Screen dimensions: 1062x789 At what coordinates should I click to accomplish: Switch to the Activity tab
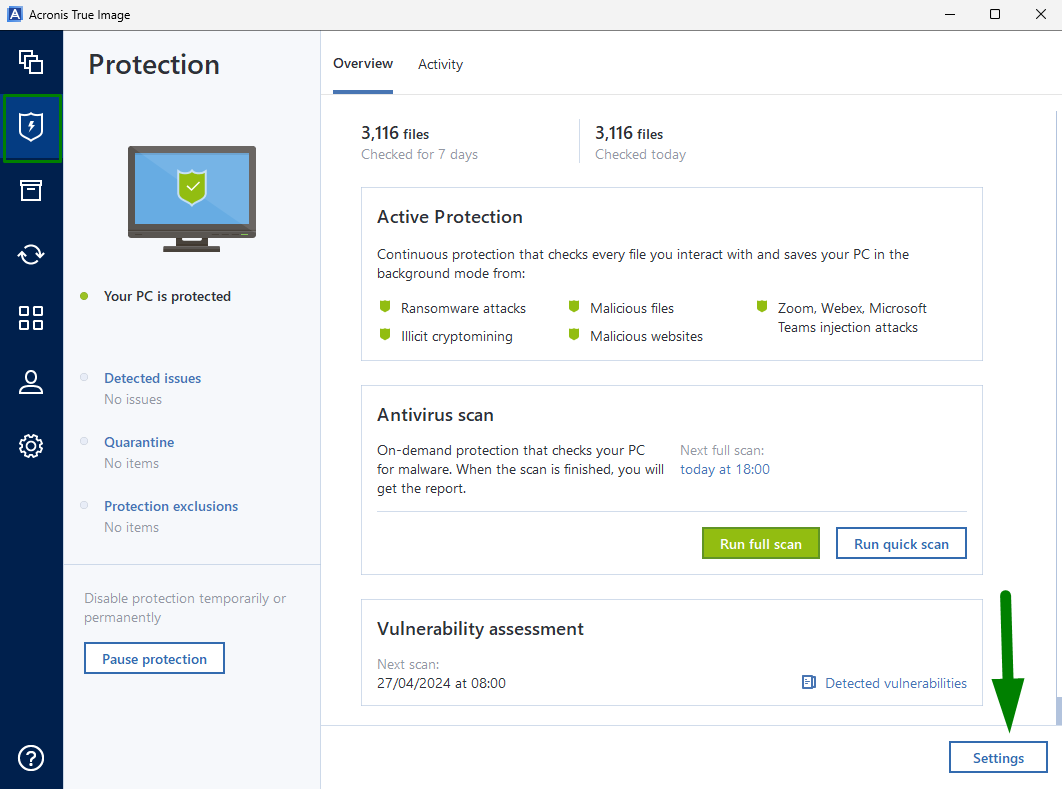point(440,64)
